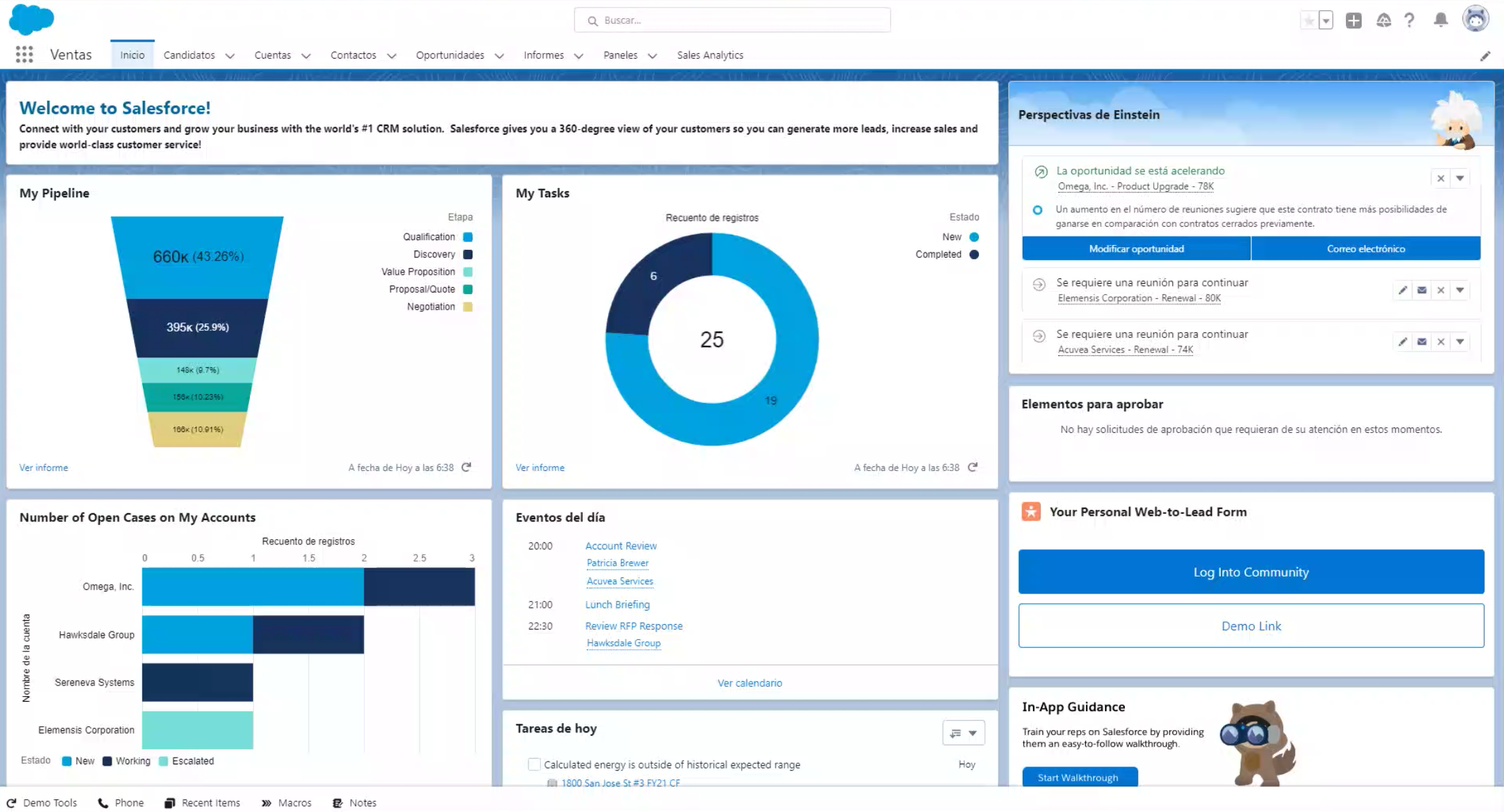Expand options for Acuvea Services insight
This screenshot has width=1504, height=812.
pyautogui.click(x=1460, y=342)
